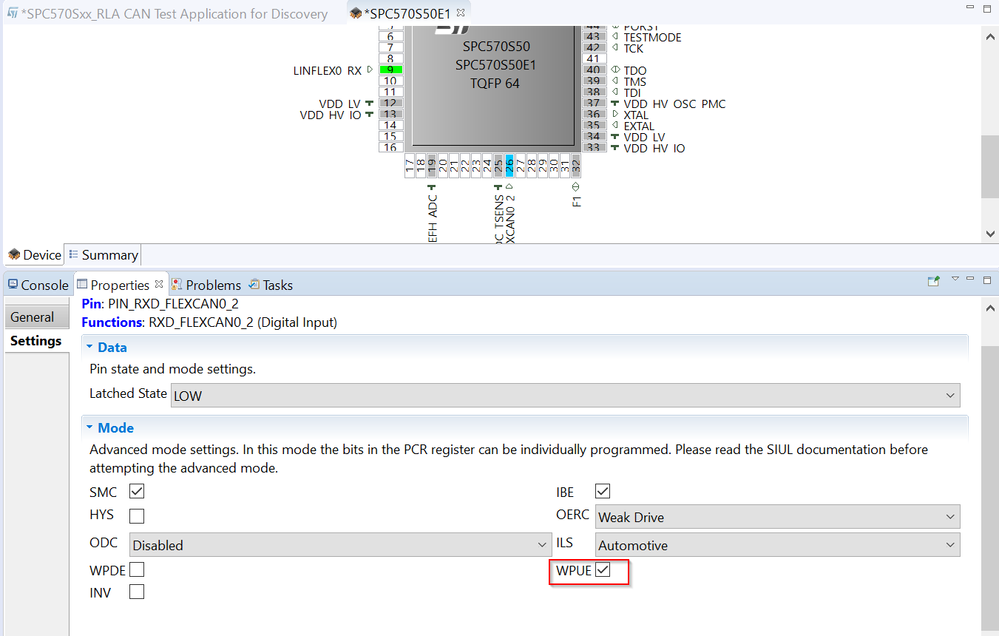
Task: Collapse the Data section
Action: coord(90,347)
